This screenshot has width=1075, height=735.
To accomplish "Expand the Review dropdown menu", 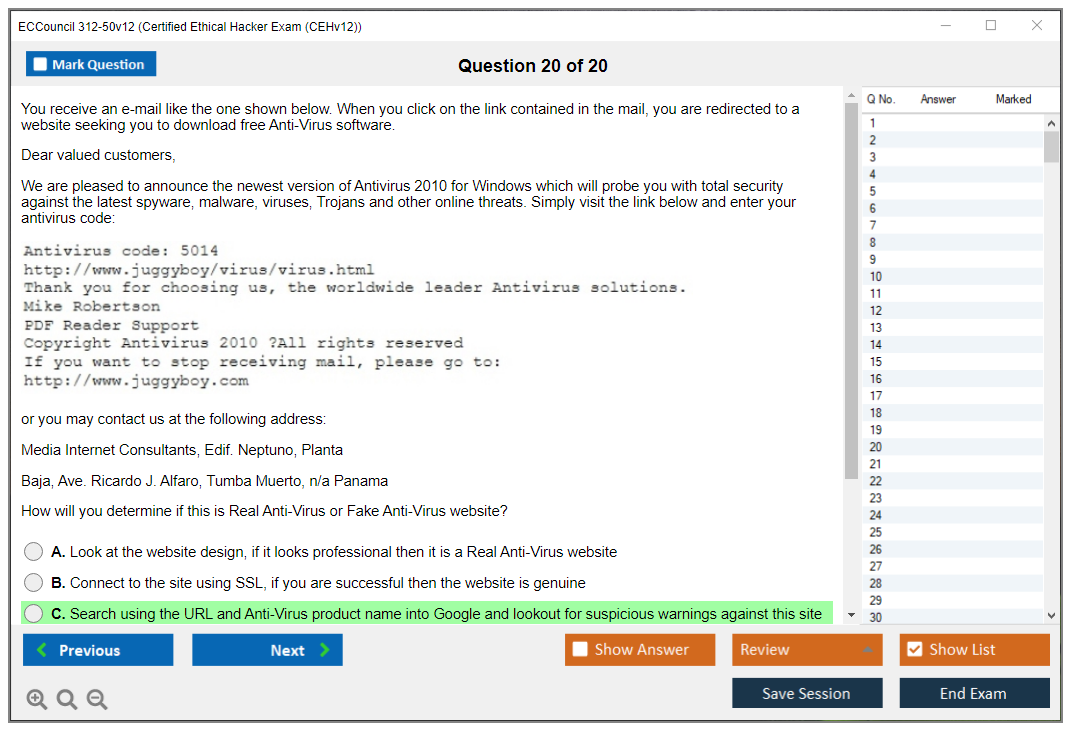I will pyautogui.click(x=867, y=650).
